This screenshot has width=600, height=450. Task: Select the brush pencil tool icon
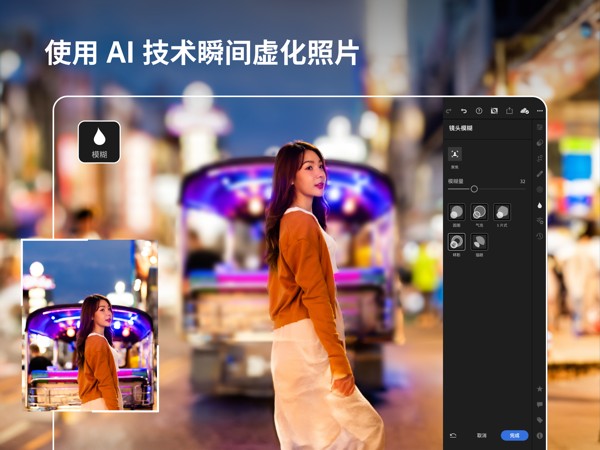[x=540, y=174]
